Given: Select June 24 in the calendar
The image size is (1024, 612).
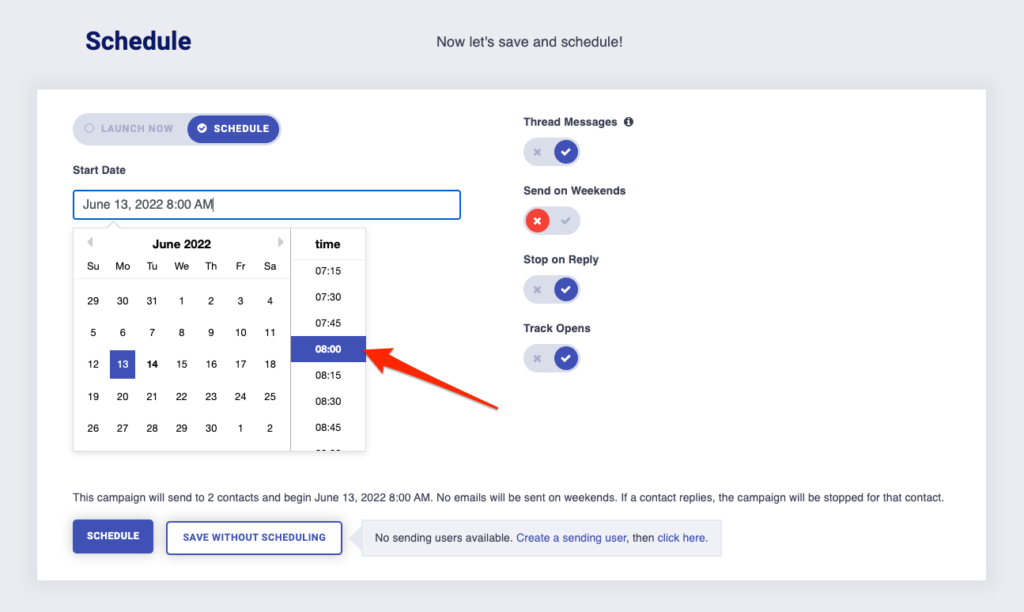Looking at the screenshot, I should [x=240, y=396].
